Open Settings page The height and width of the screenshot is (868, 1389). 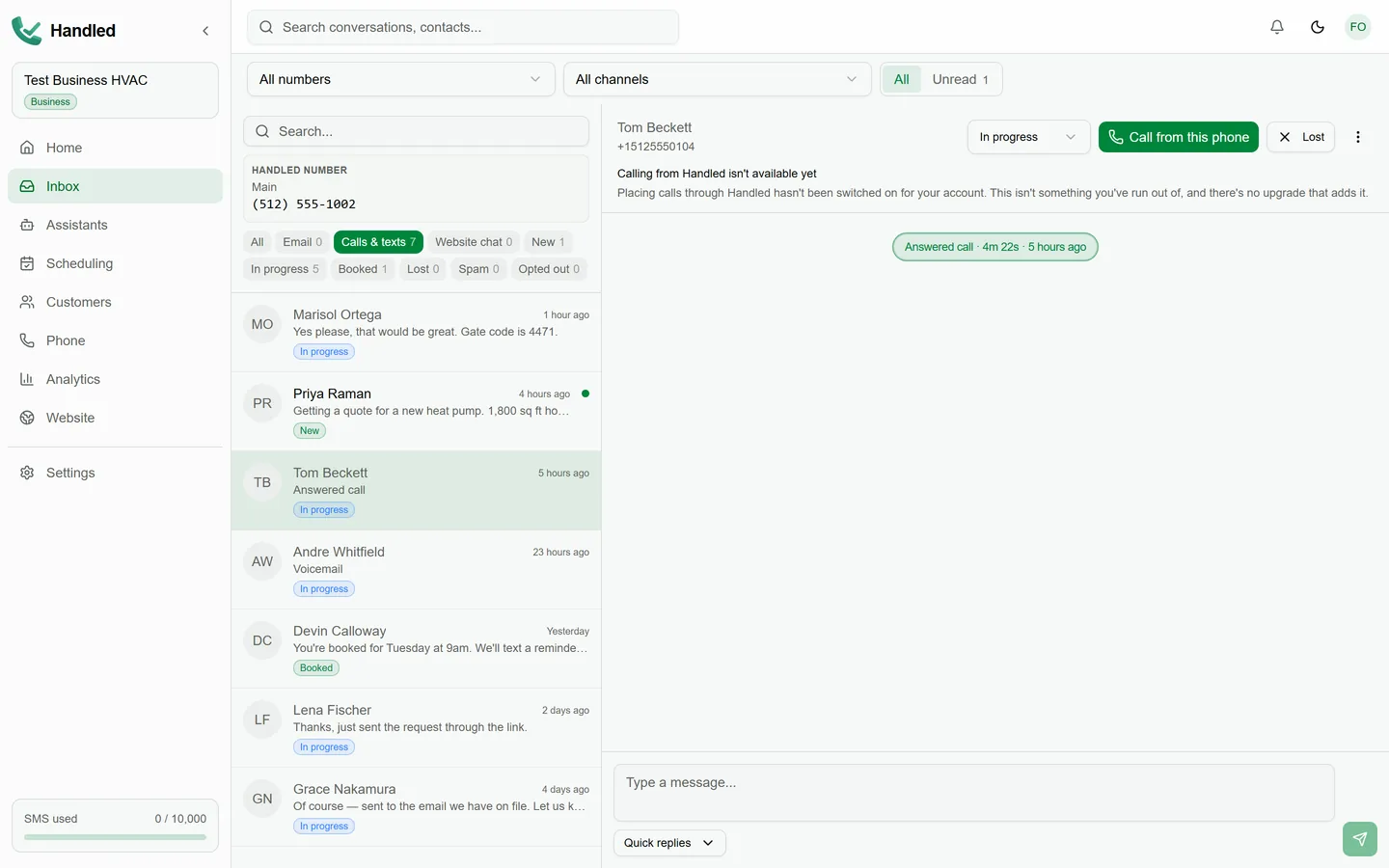coord(115,473)
